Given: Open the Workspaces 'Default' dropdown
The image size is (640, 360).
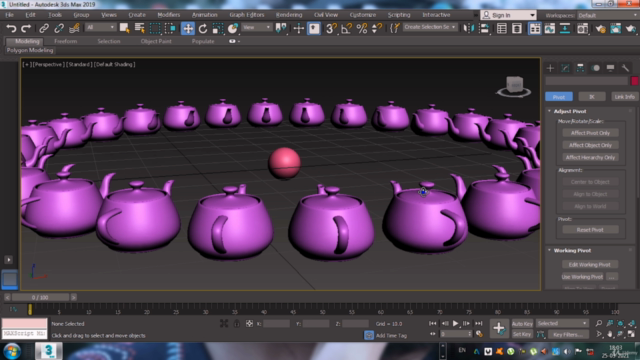Looking at the screenshot, I should (607, 16).
